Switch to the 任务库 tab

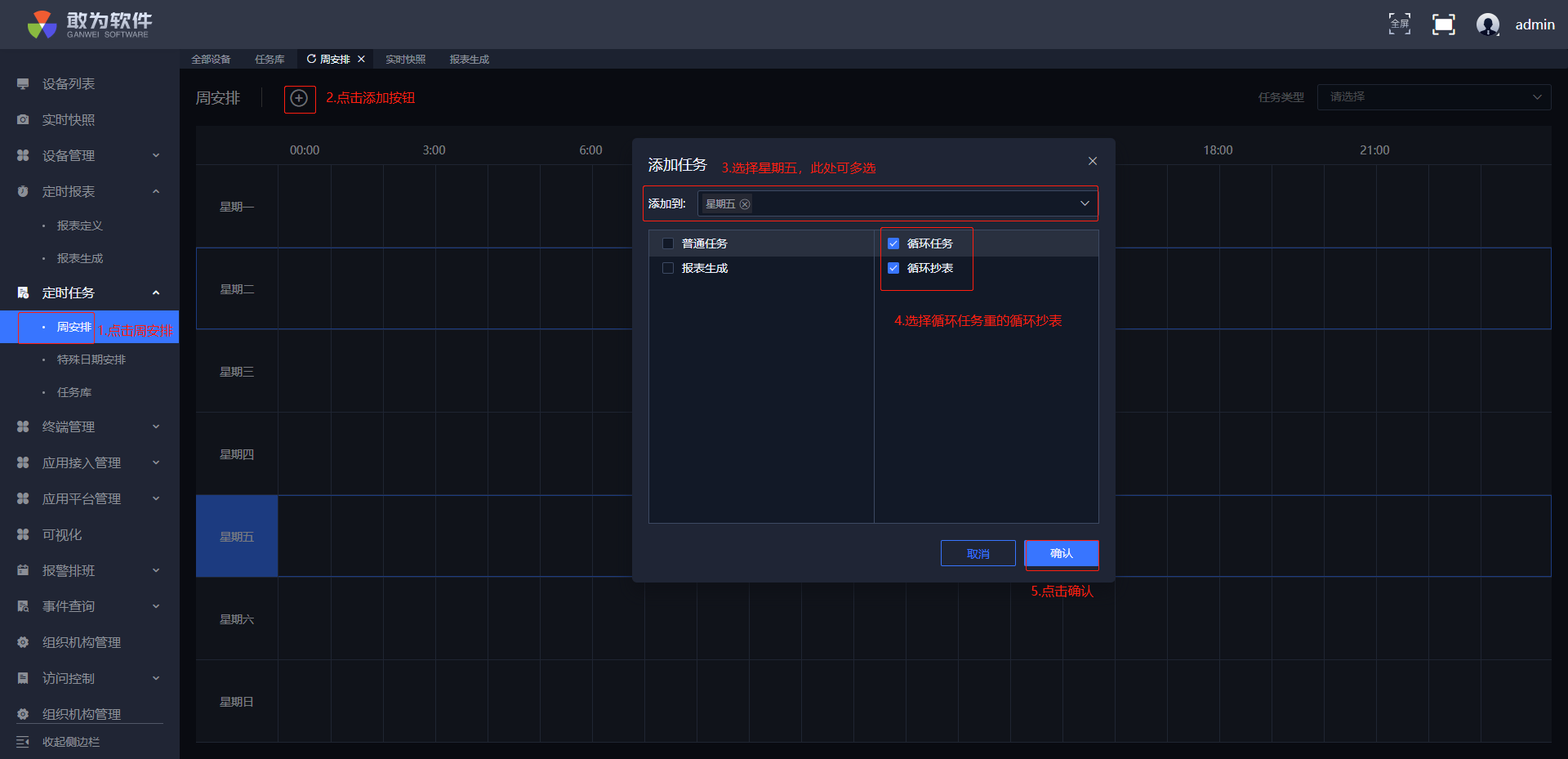(269, 59)
